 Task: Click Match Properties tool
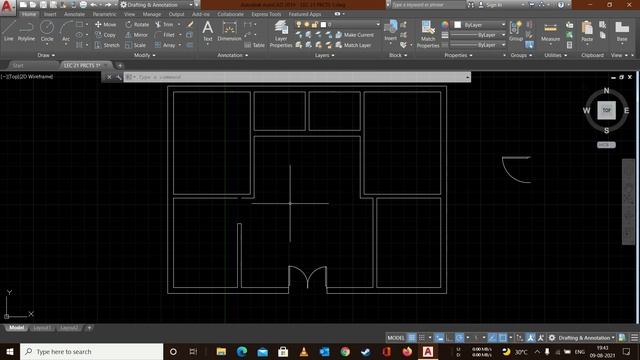click(428, 34)
